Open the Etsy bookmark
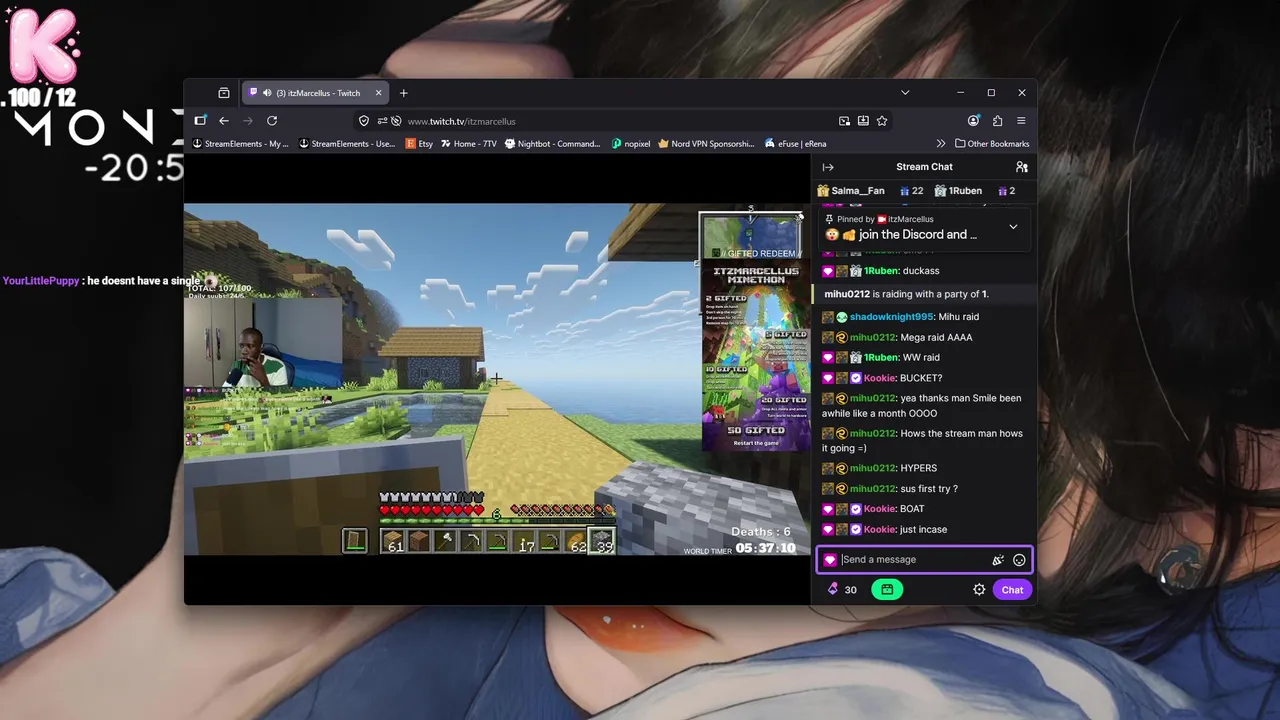This screenshot has height=720, width=1280. [419, 144]
